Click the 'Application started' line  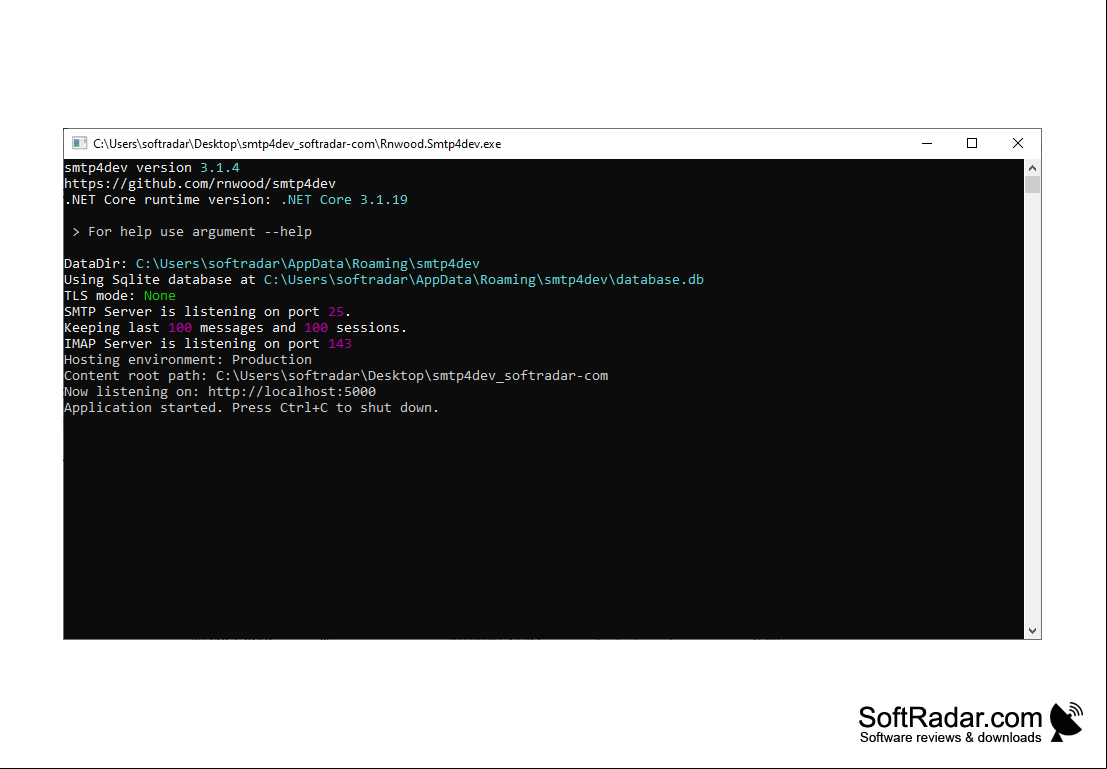(x=251, y=408)
